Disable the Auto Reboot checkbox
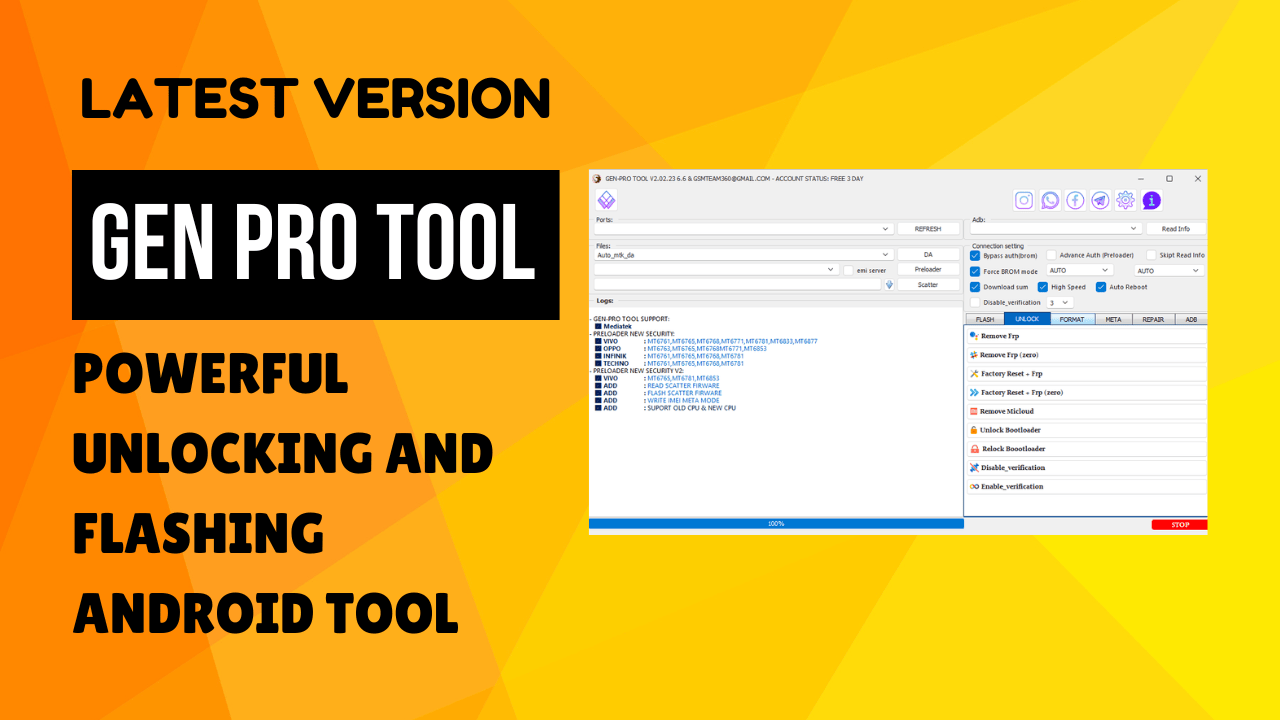 (1101, 287)
